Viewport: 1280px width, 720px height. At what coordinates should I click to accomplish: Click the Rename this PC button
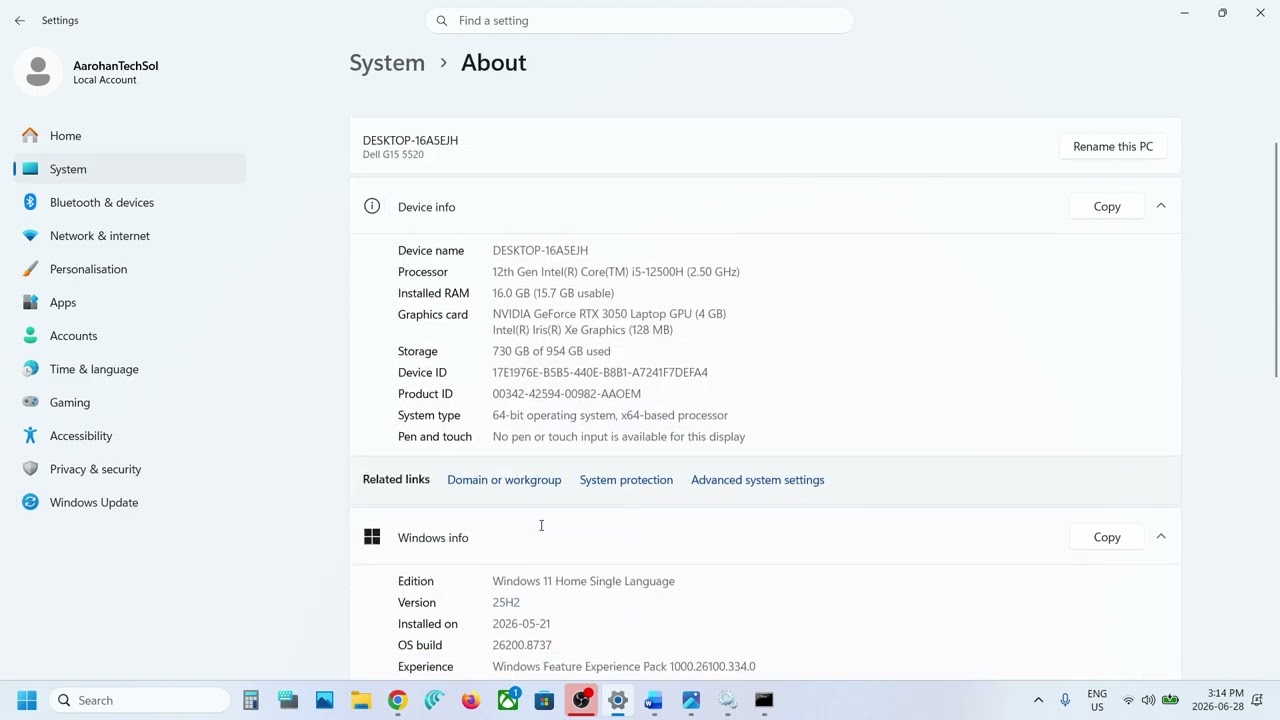(1113, 146)
